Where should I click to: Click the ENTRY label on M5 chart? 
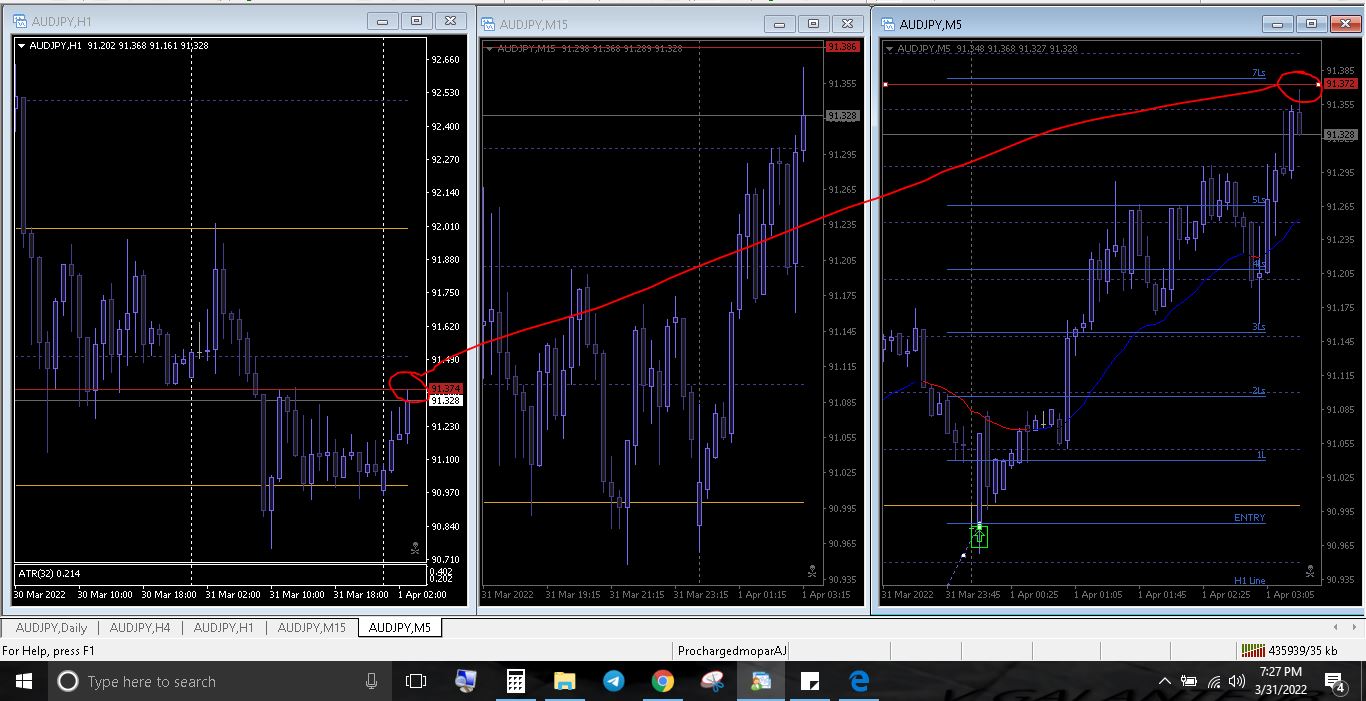point(1249,518)
